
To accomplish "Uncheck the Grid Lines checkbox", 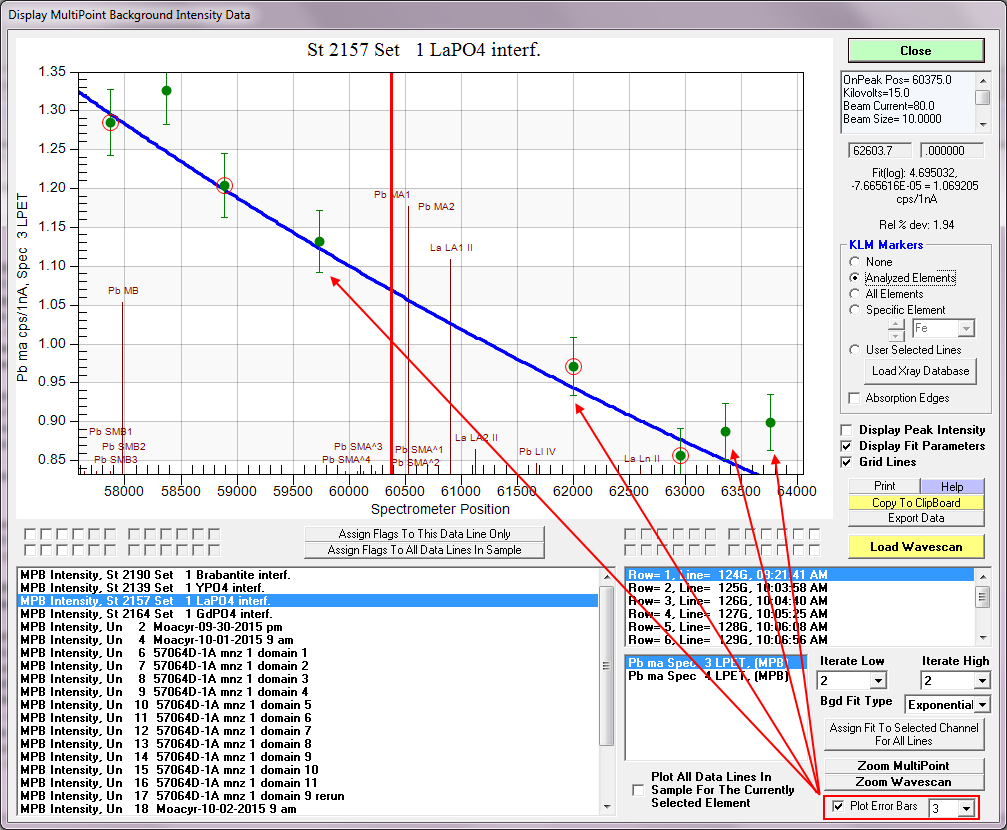I will pos(848,462).
